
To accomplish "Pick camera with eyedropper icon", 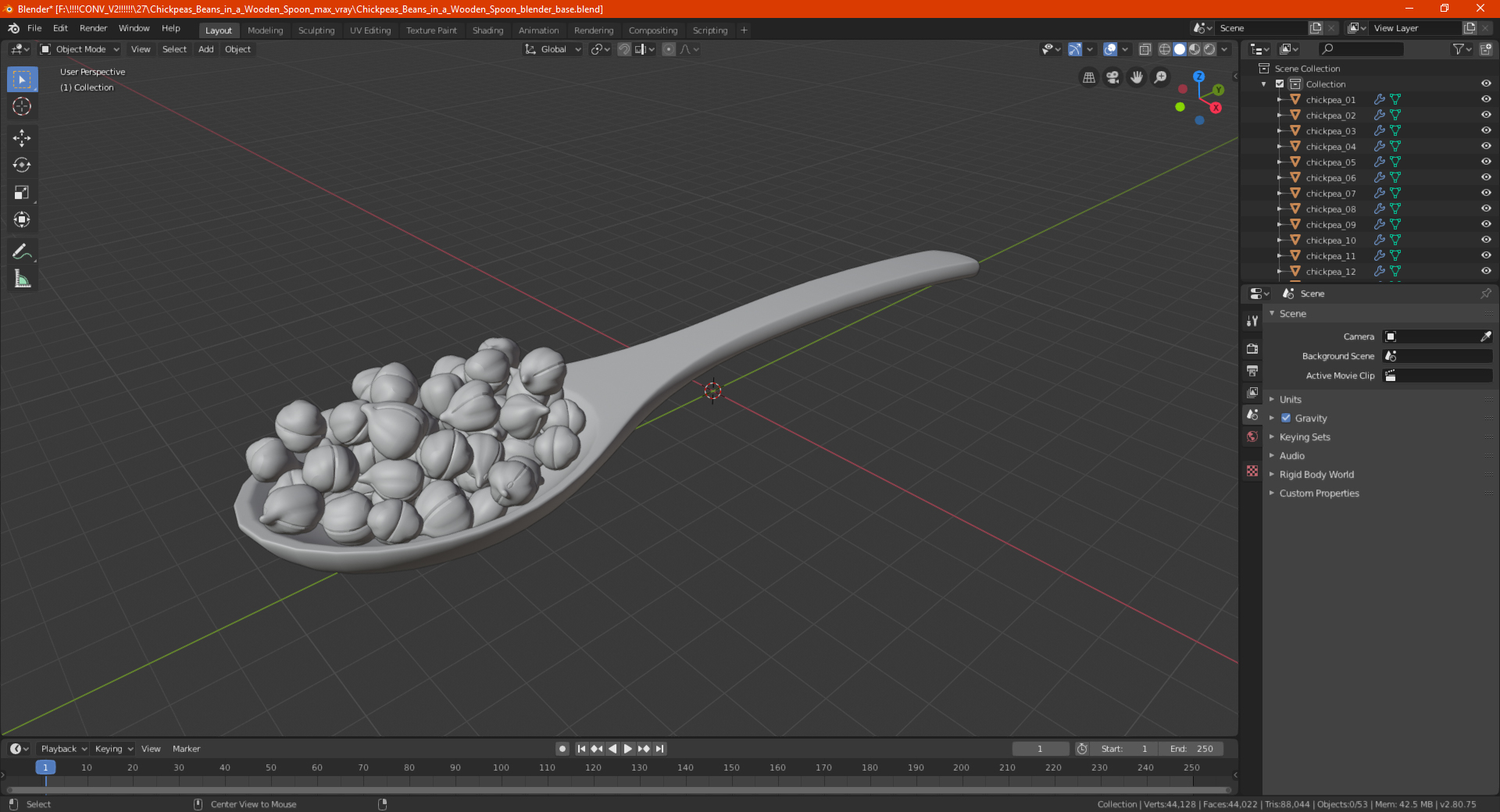I will click(1485, 337).
